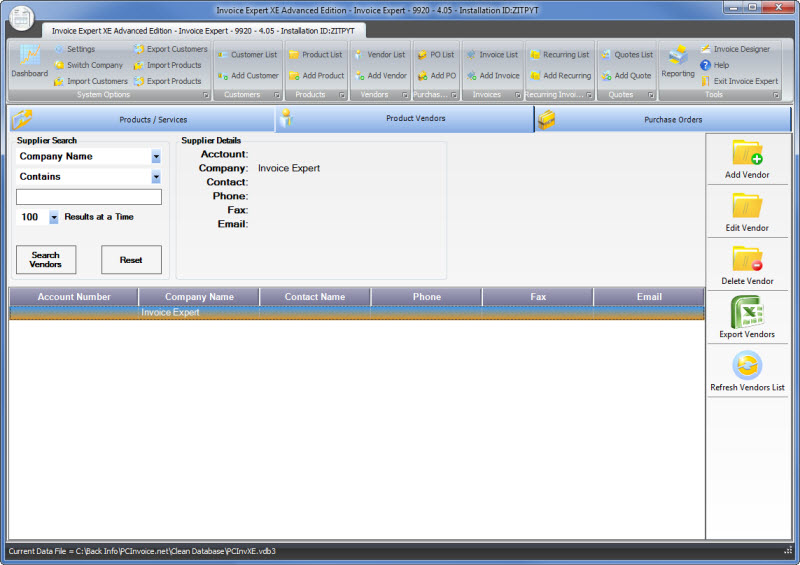
Task: Click the Current Data File status text
Action: (142, 551)
